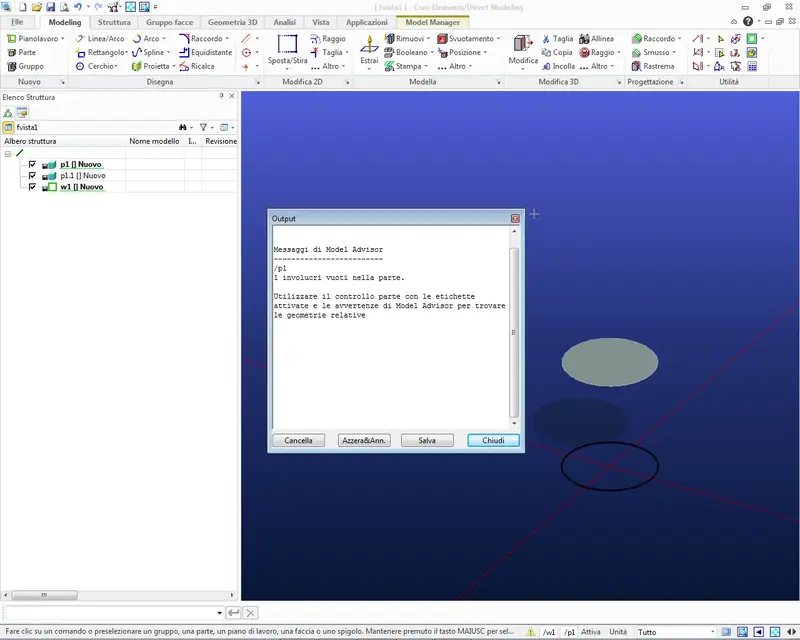Open the Tutto selection dropdown in status bar
Screen dimensions: 800x640
[712, 632]
